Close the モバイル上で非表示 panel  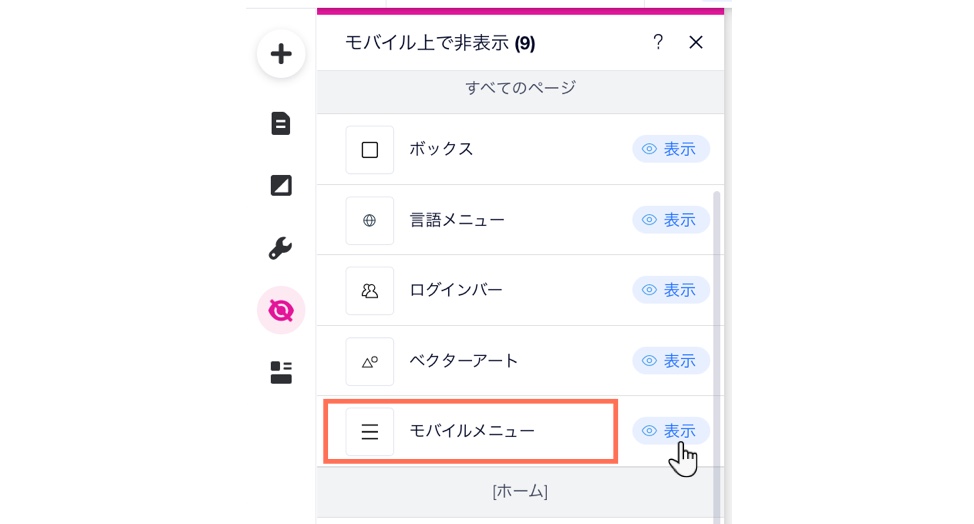pos(696,42)
